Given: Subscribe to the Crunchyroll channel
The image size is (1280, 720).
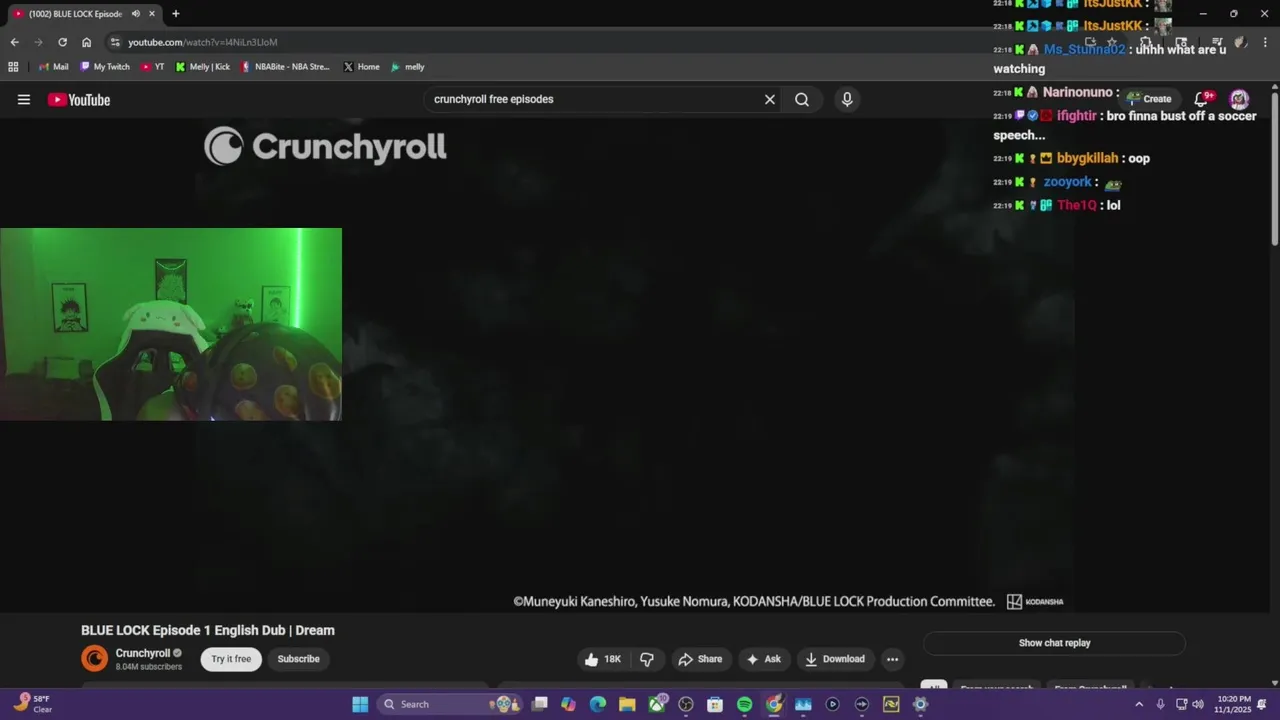Looking at the screenshot, I should click(299, 659).
